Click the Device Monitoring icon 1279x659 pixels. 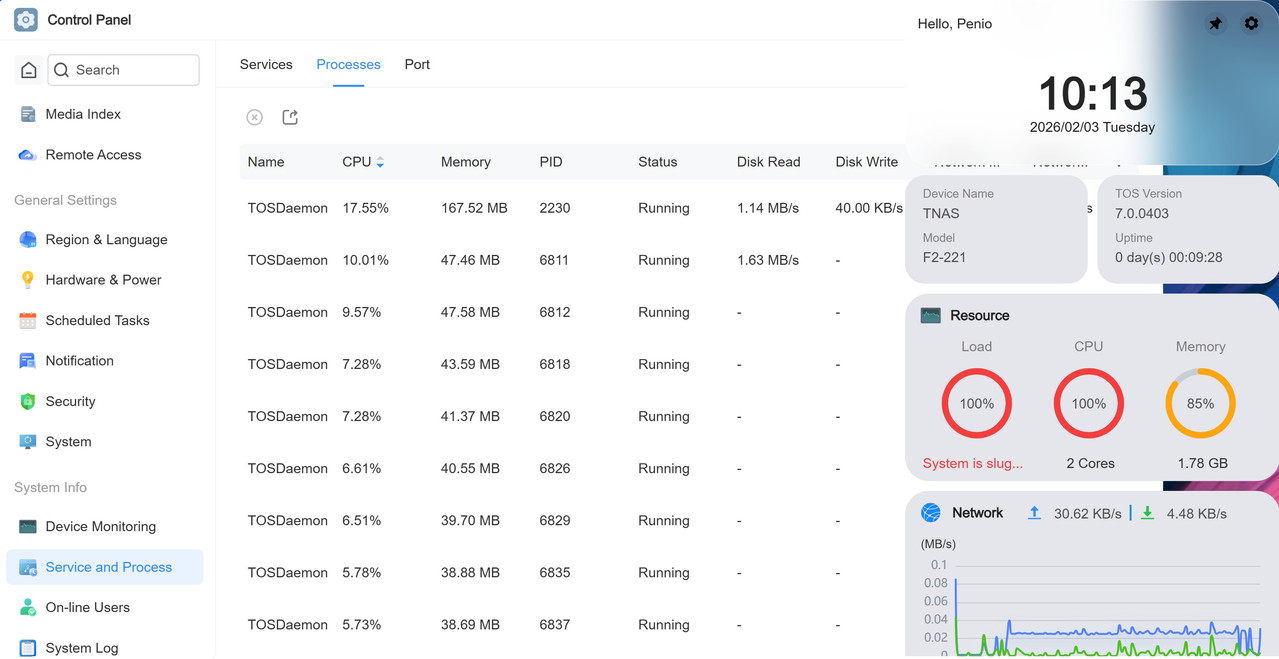tap(28, 527)
